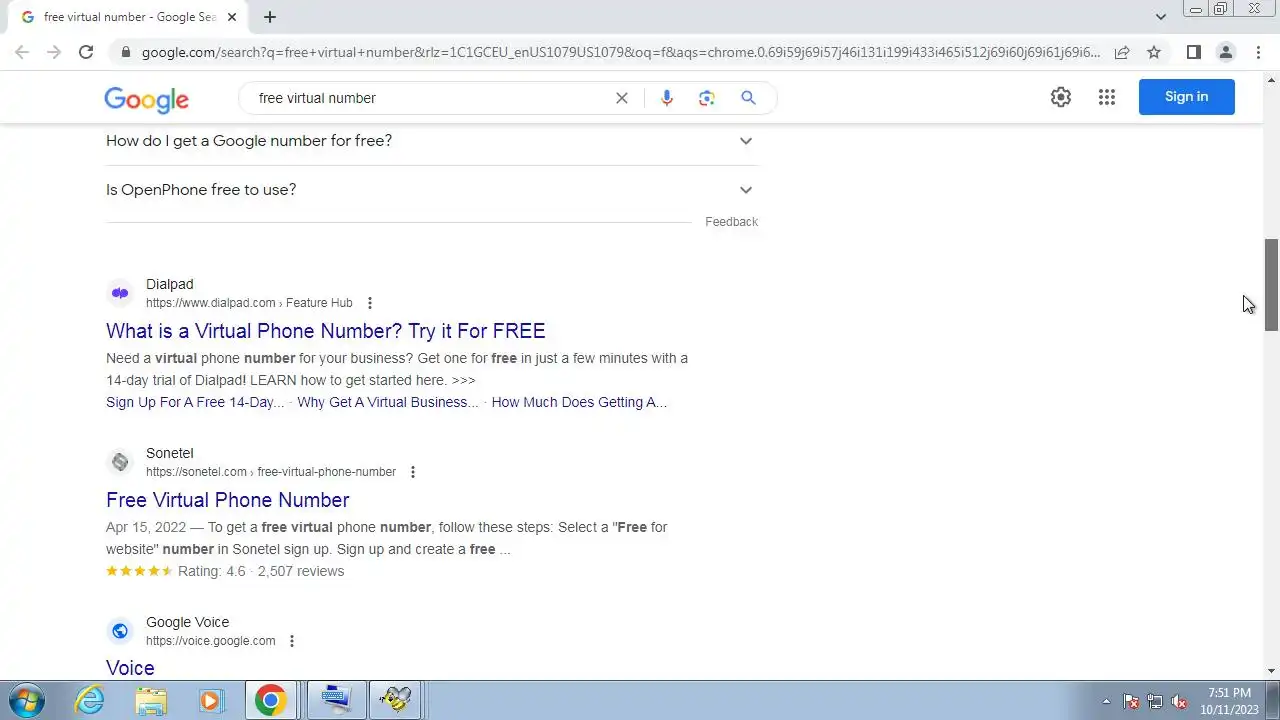
Task: Close the free virtual number tab
Action: pyautogui.click(x=232, y=17)
